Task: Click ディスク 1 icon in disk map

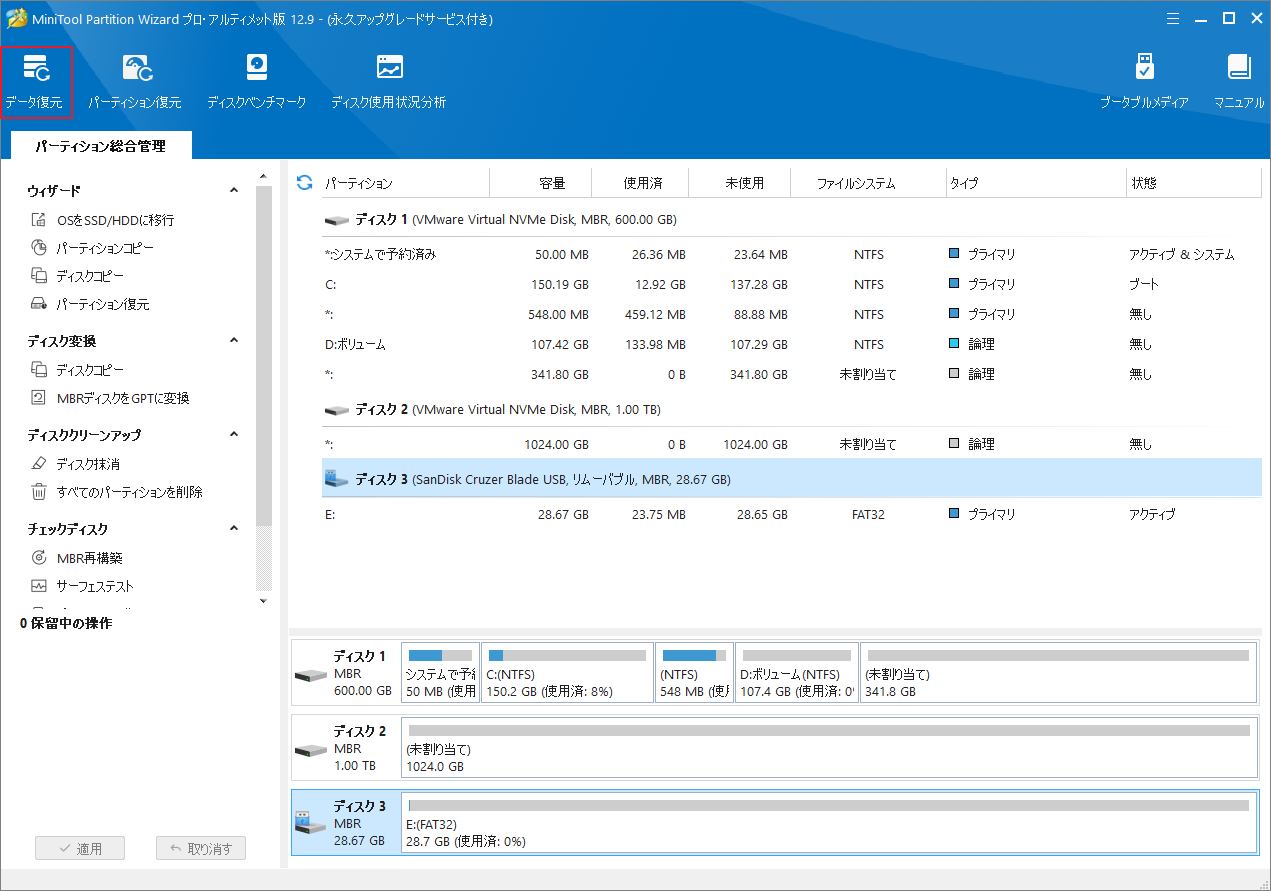Action: pos(310,675)
